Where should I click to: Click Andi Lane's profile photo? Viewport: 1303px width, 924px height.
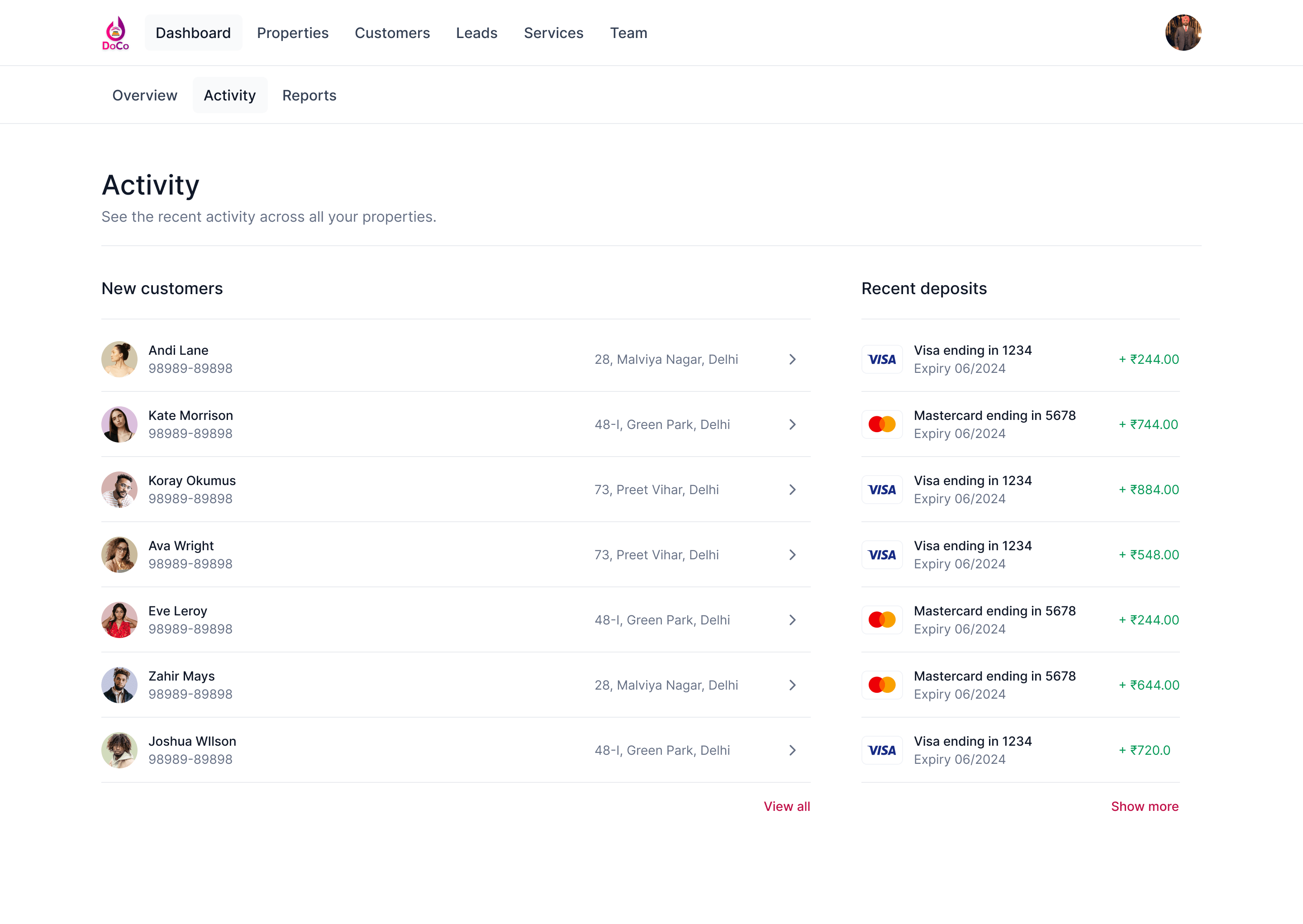(x=119, y=359)
